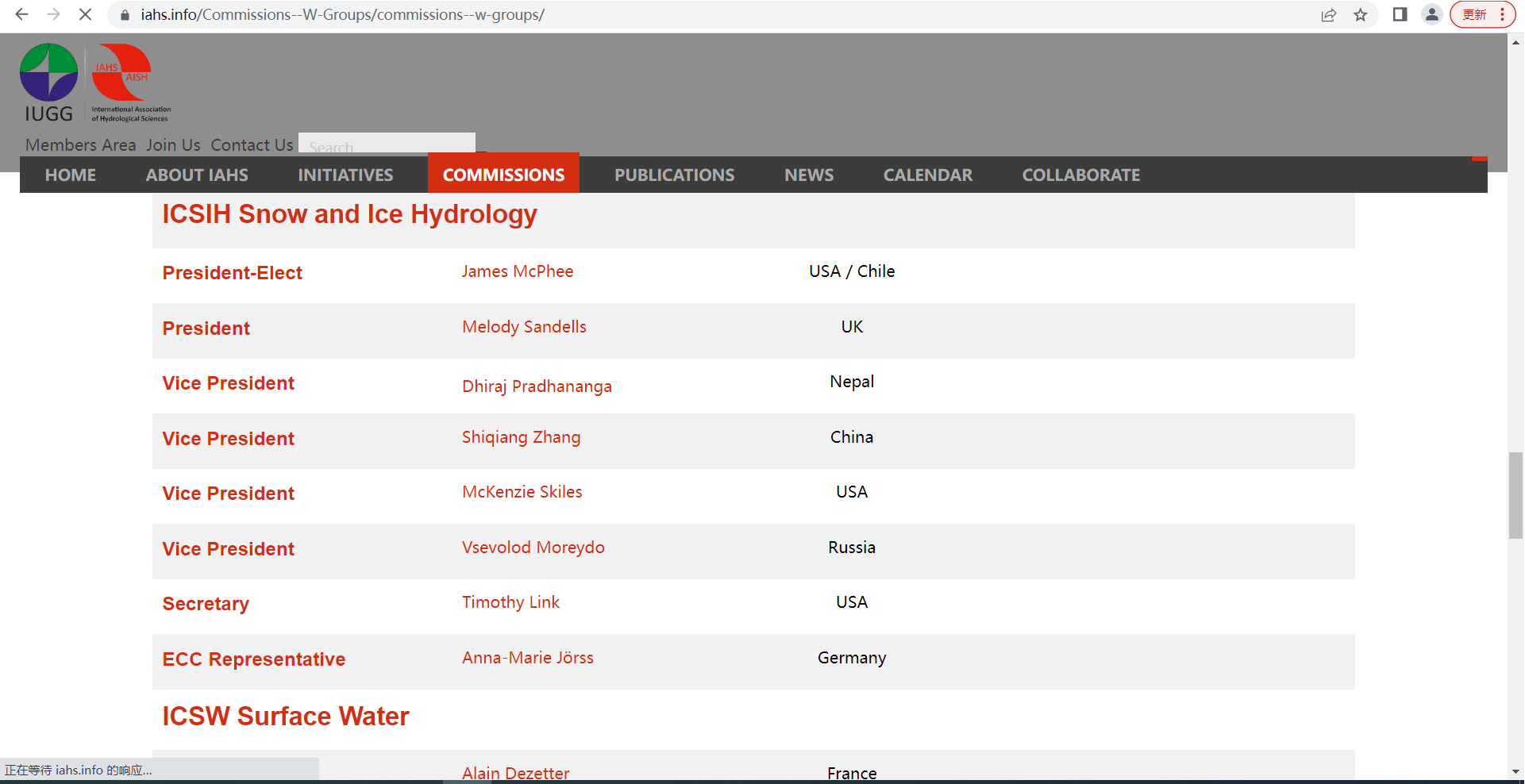The width and height of the screenshot is (1525, 784).
Task: Click the share page icon
Action: point(1328,14)
